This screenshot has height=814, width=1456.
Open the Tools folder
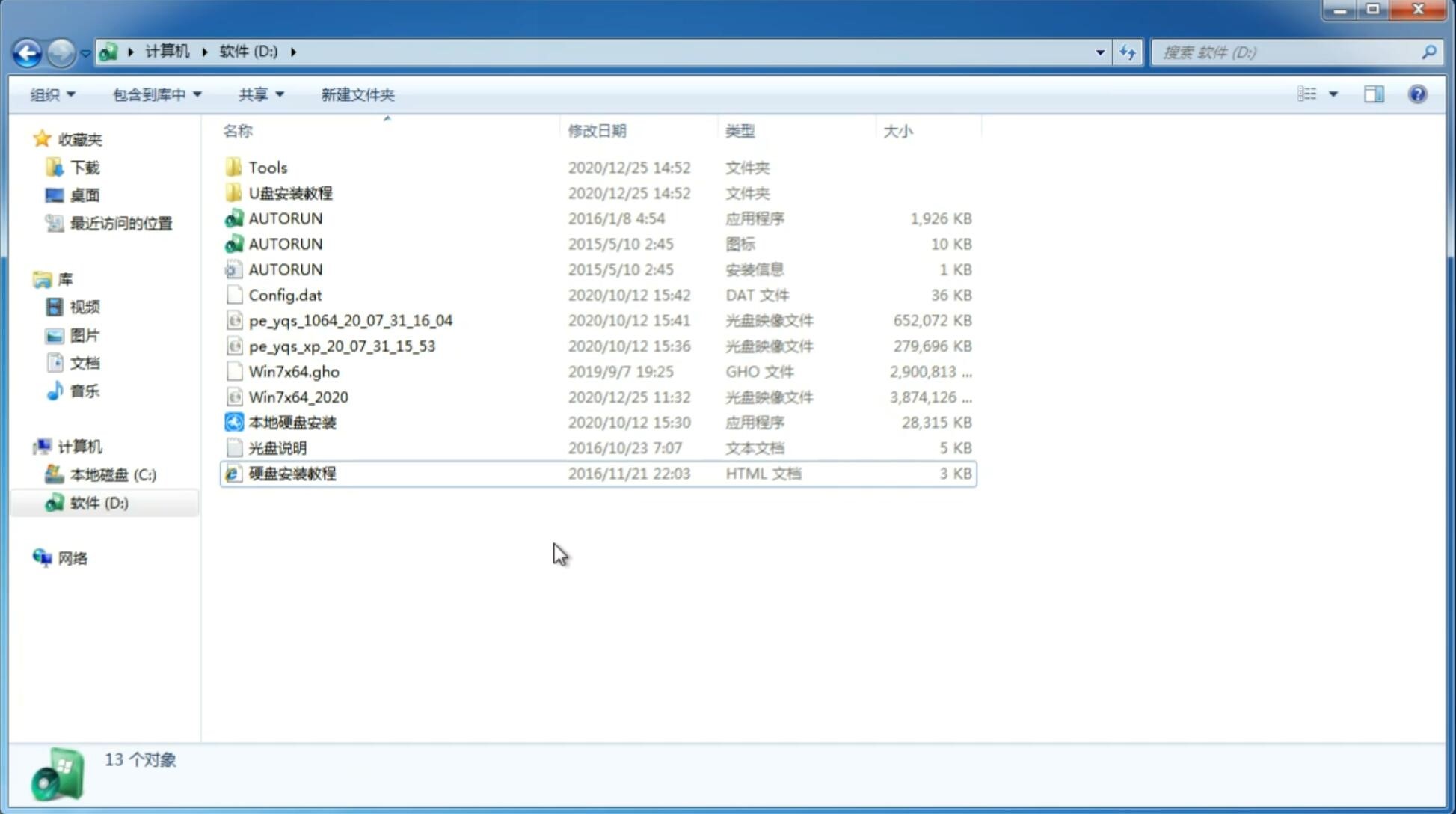point(266,167)
